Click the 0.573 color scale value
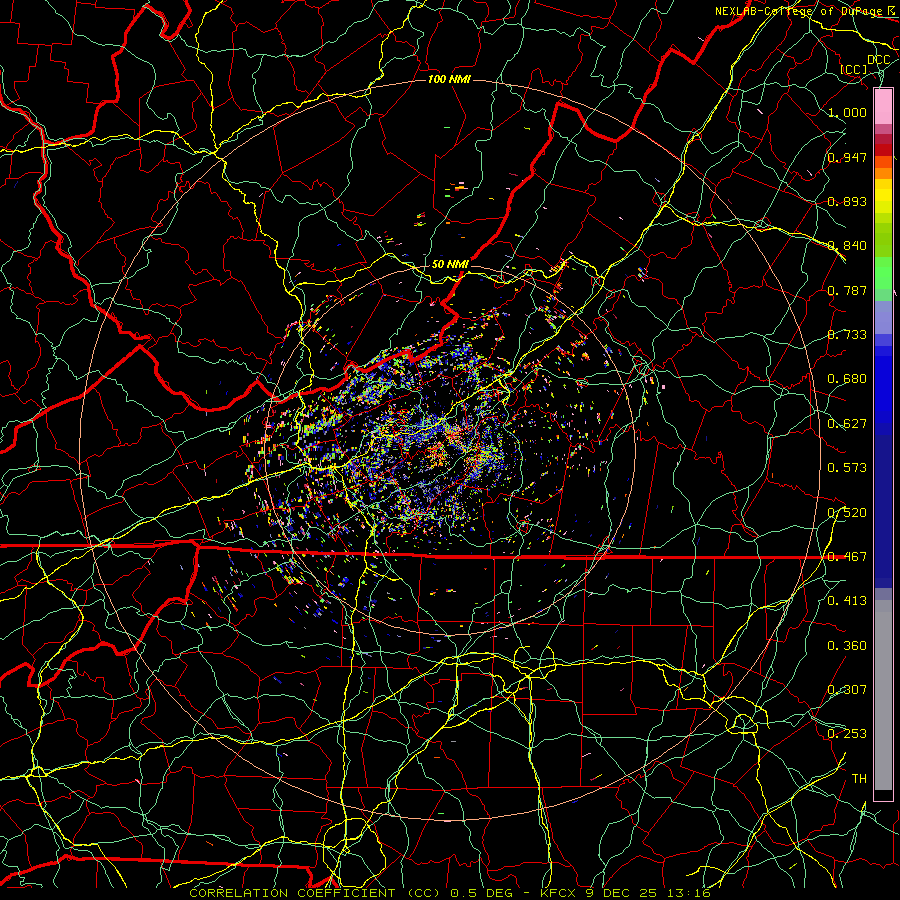Screen dimensions: 900x900 tap(847, 468)
